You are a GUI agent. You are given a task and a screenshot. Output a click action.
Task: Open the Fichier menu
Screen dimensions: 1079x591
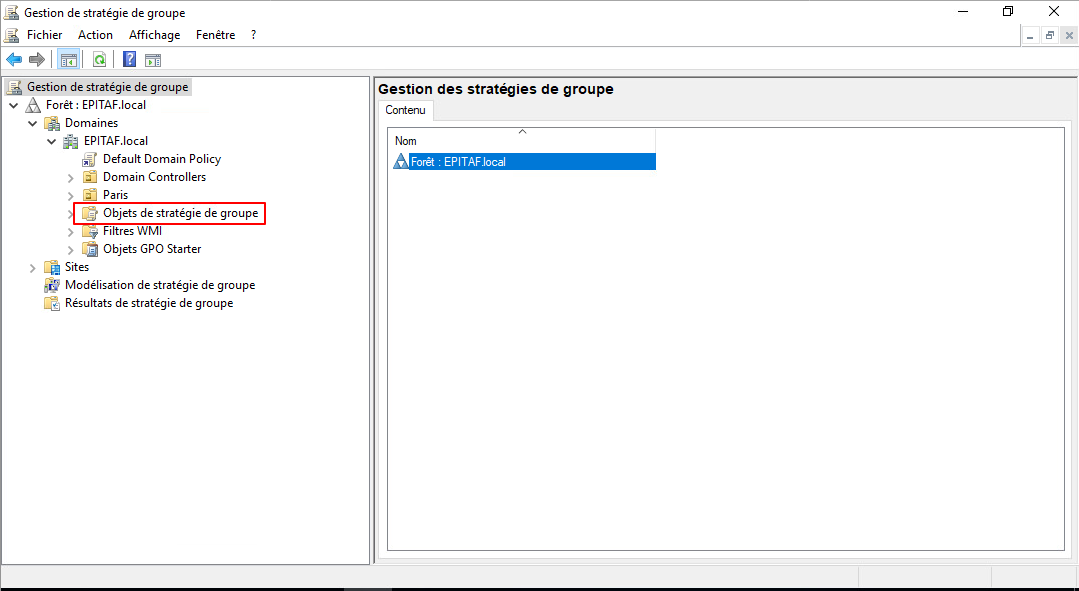[x=44, y=35]
